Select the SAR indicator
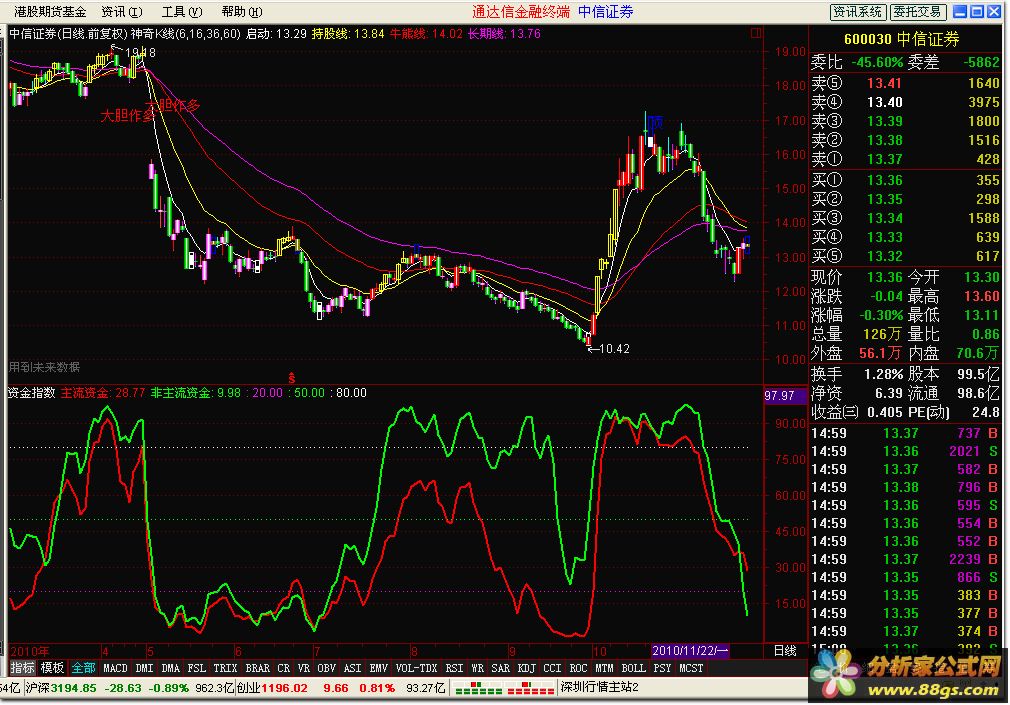Viewport: 1010px width, 705px height. click(500, 668)
